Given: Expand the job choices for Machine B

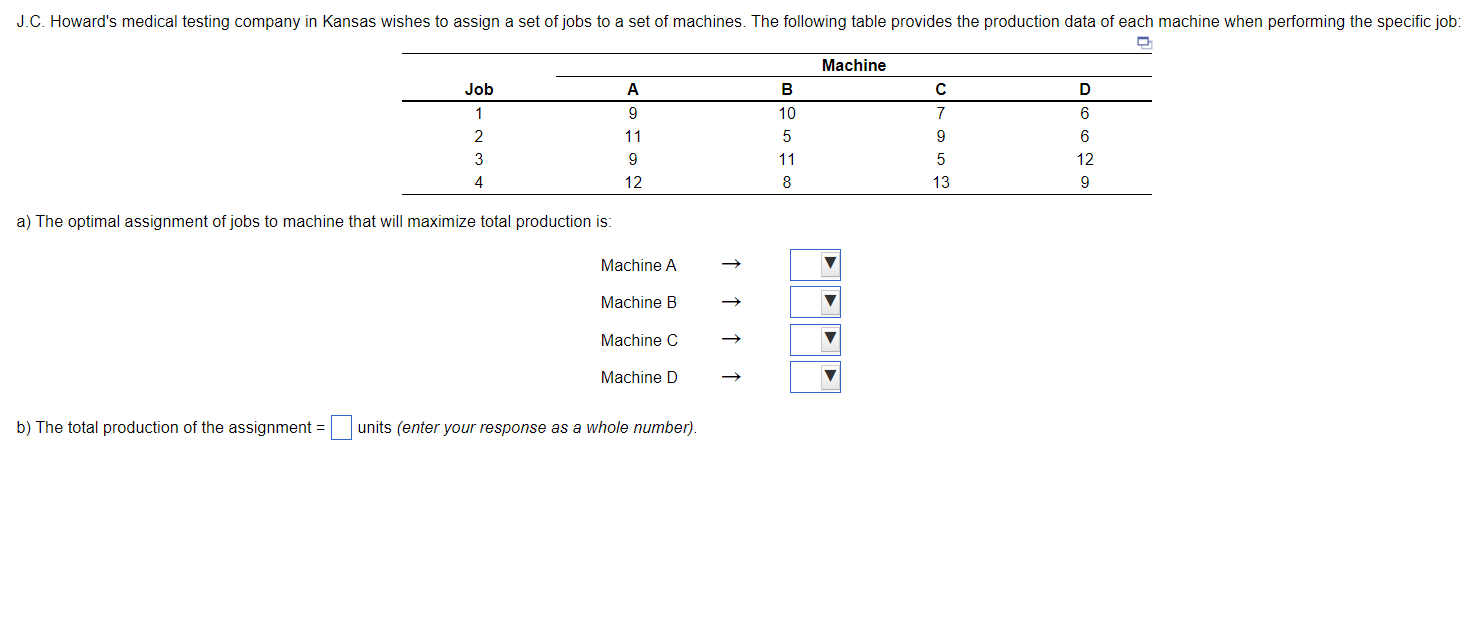Looking at the screenshot, I should pos(814,301).
